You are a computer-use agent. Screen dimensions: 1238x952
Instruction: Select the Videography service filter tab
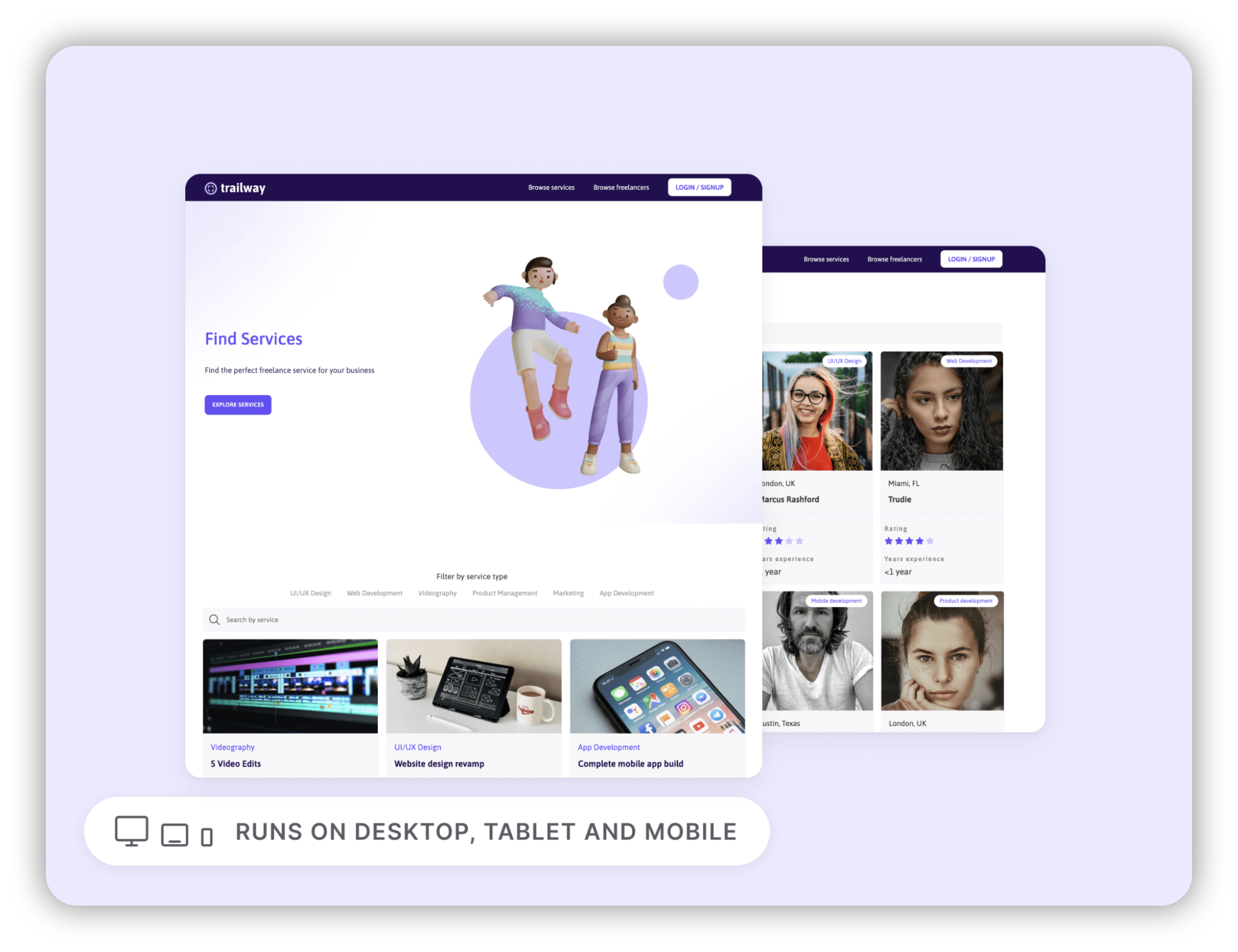[437, 593]
